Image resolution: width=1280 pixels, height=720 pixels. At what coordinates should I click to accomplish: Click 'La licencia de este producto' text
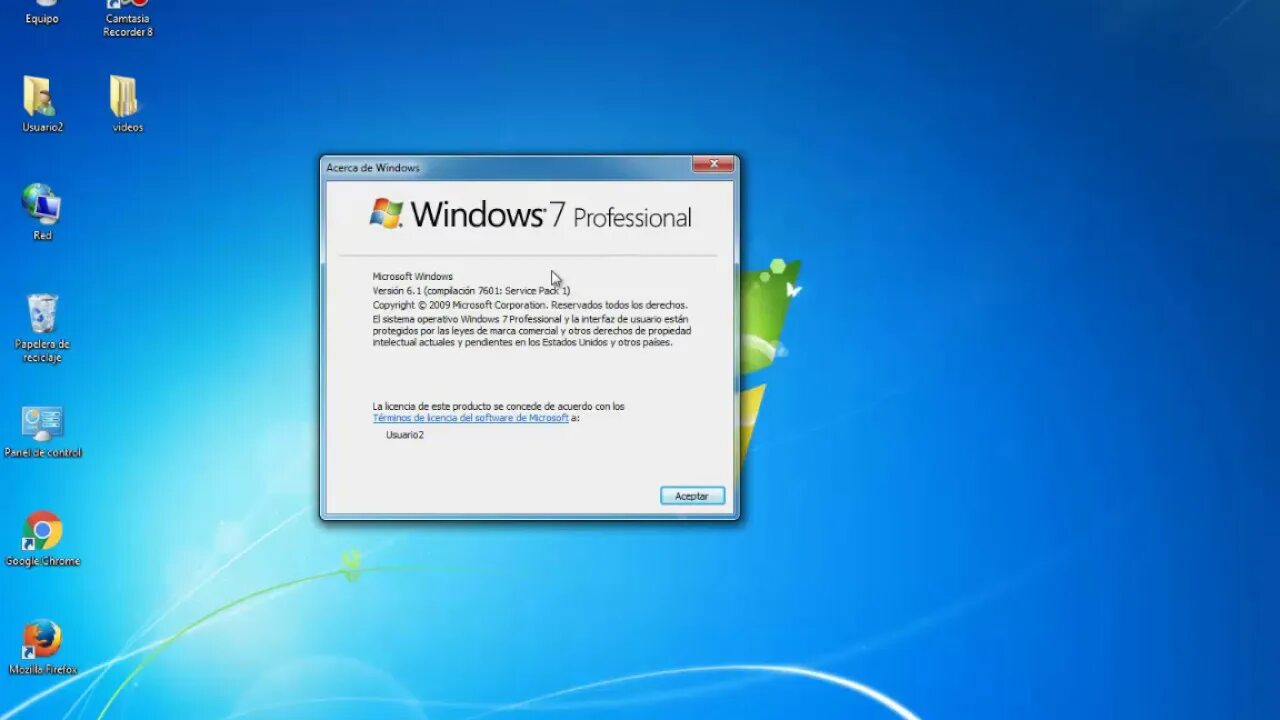498,407
